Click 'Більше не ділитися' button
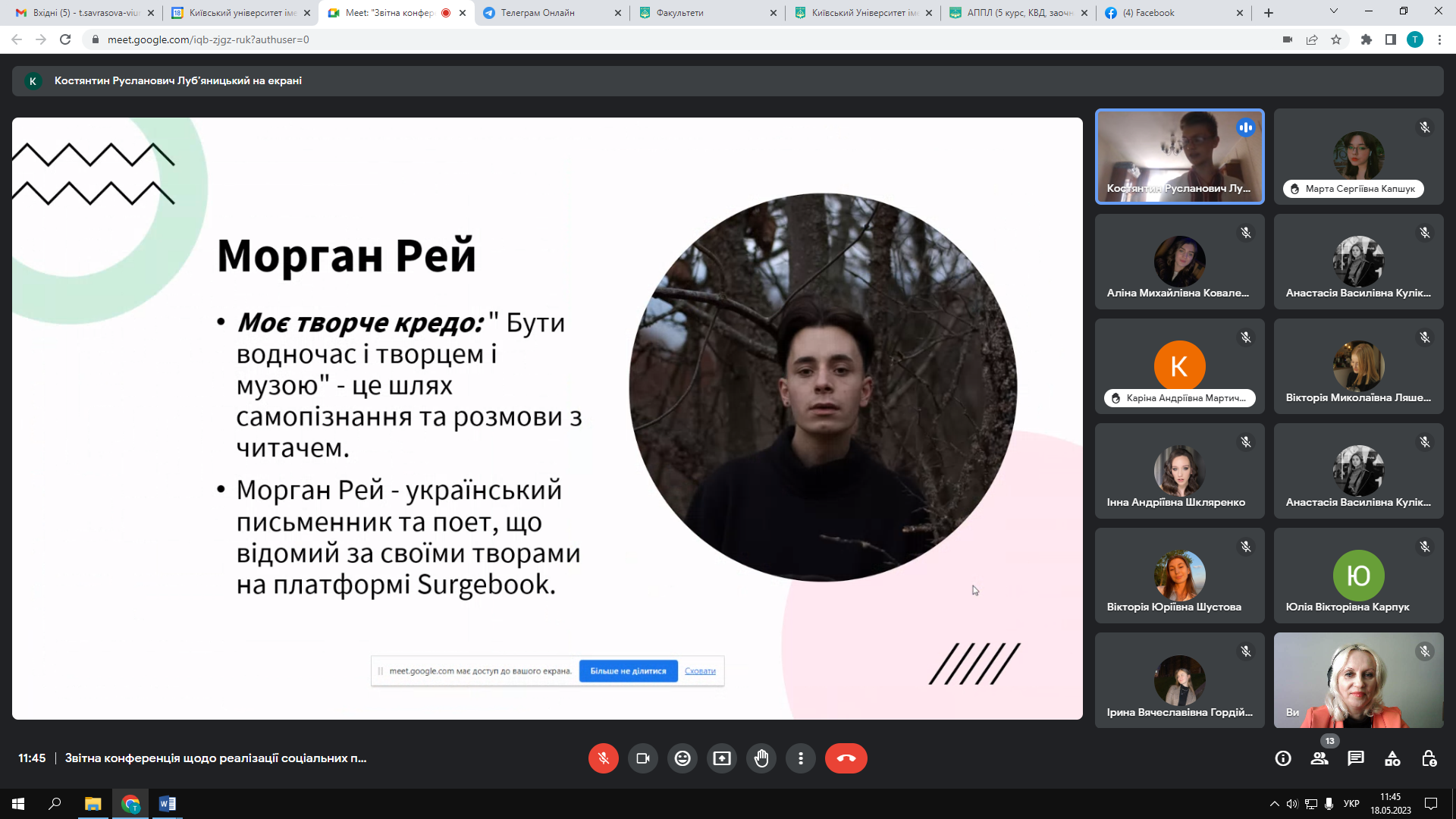Viewport: 1456px width, 819px height. tap(628, 671)
